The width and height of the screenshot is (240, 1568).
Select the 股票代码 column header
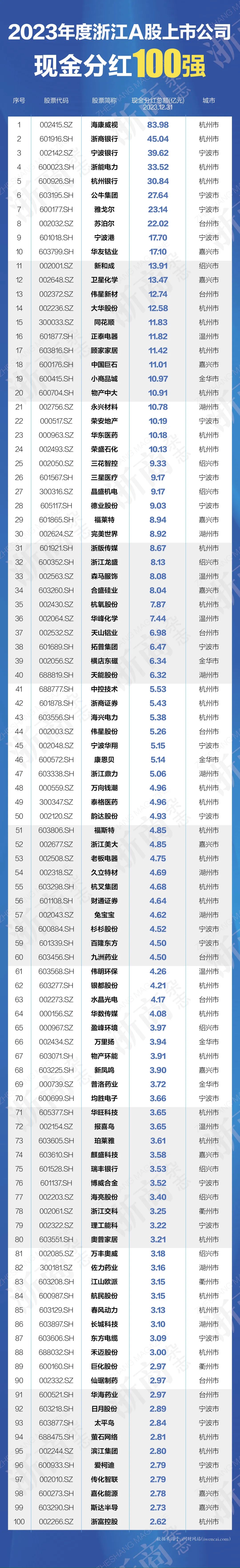[x=56, y=100]
